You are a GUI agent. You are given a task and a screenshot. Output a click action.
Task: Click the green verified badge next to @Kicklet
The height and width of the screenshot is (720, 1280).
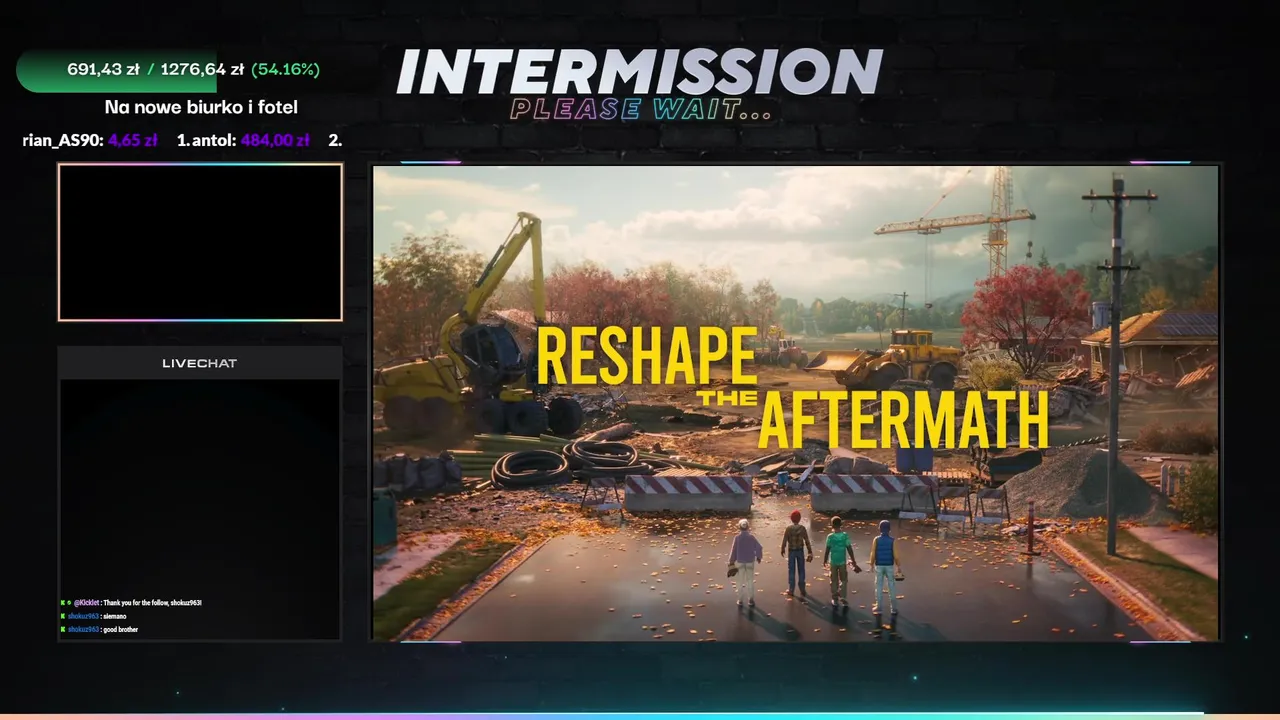69,603
